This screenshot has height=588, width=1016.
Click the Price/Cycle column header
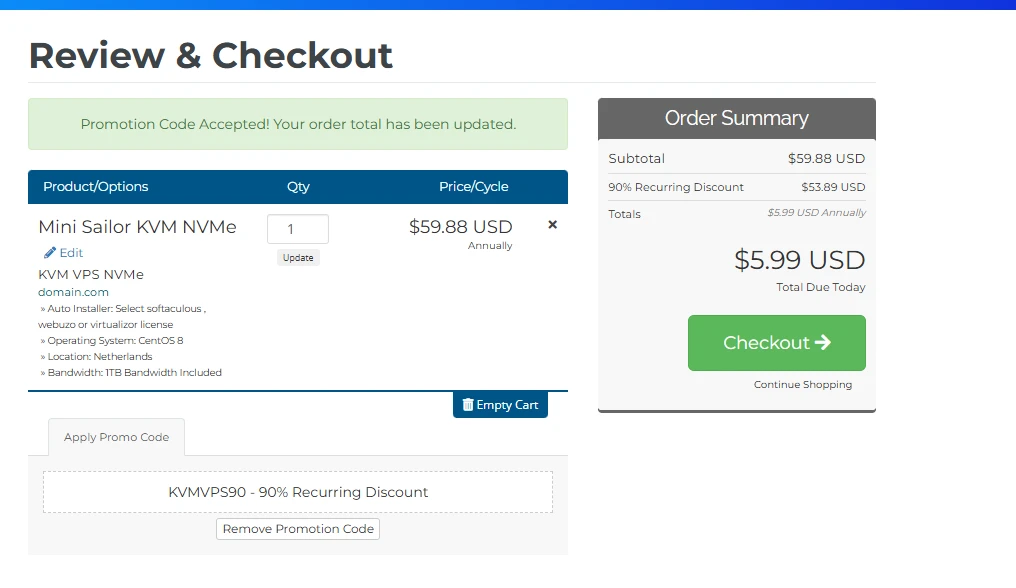(473, 187)
